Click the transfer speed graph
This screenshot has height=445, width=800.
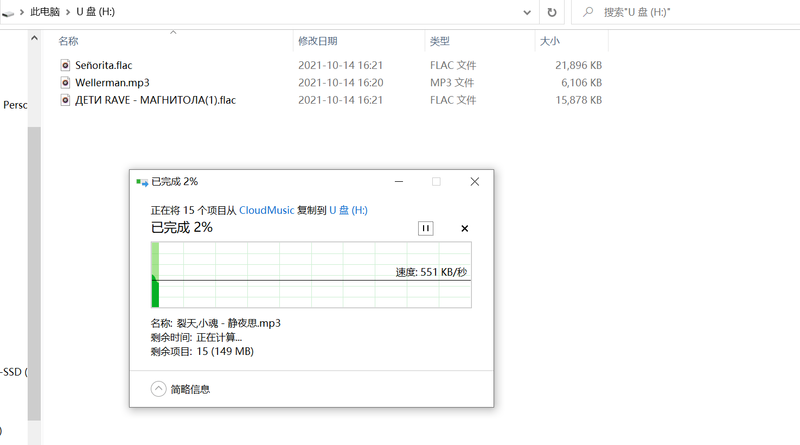pyautogui.click(x=311, y=275)
